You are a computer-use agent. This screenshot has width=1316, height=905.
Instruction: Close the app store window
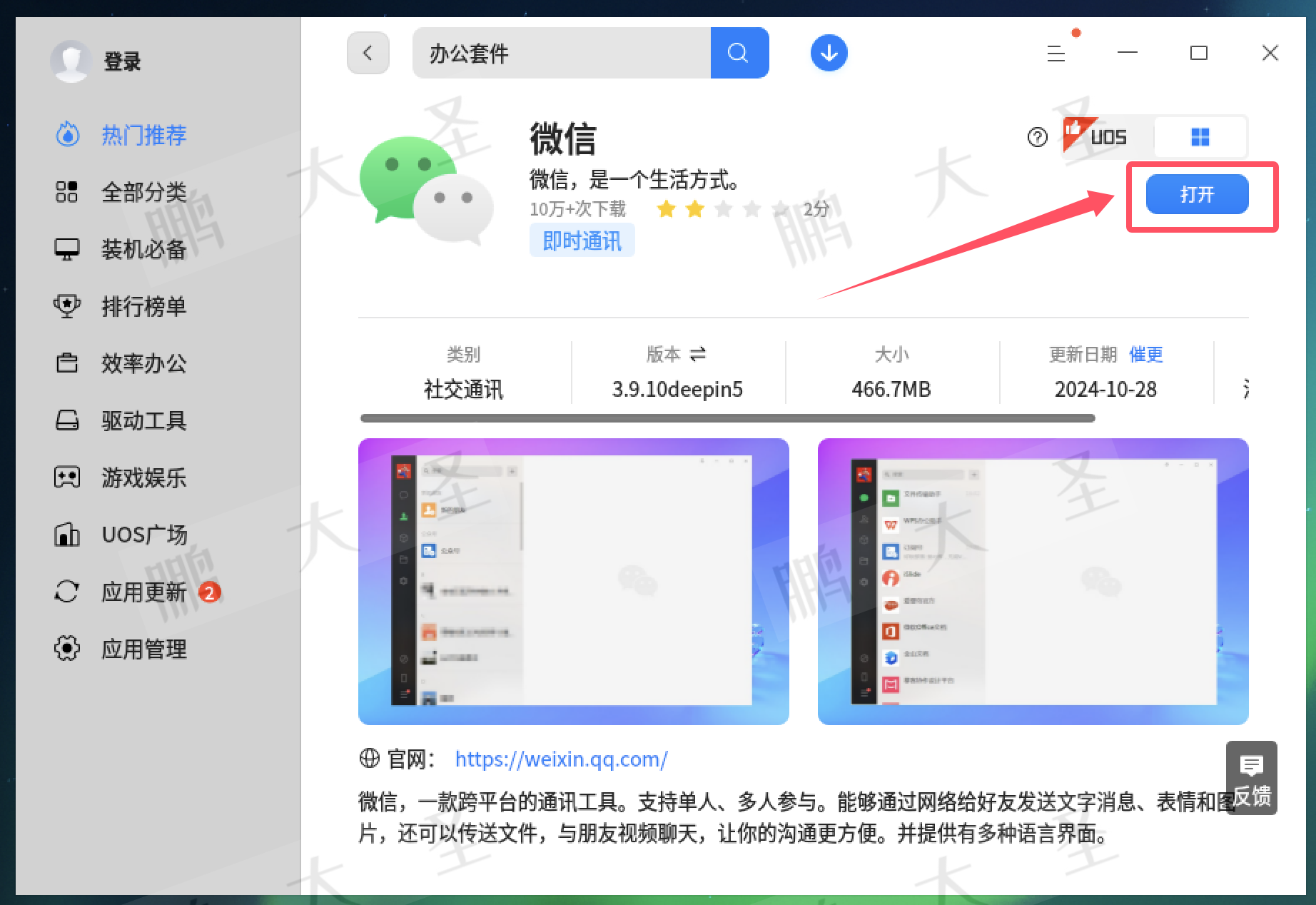[1270, 53]
